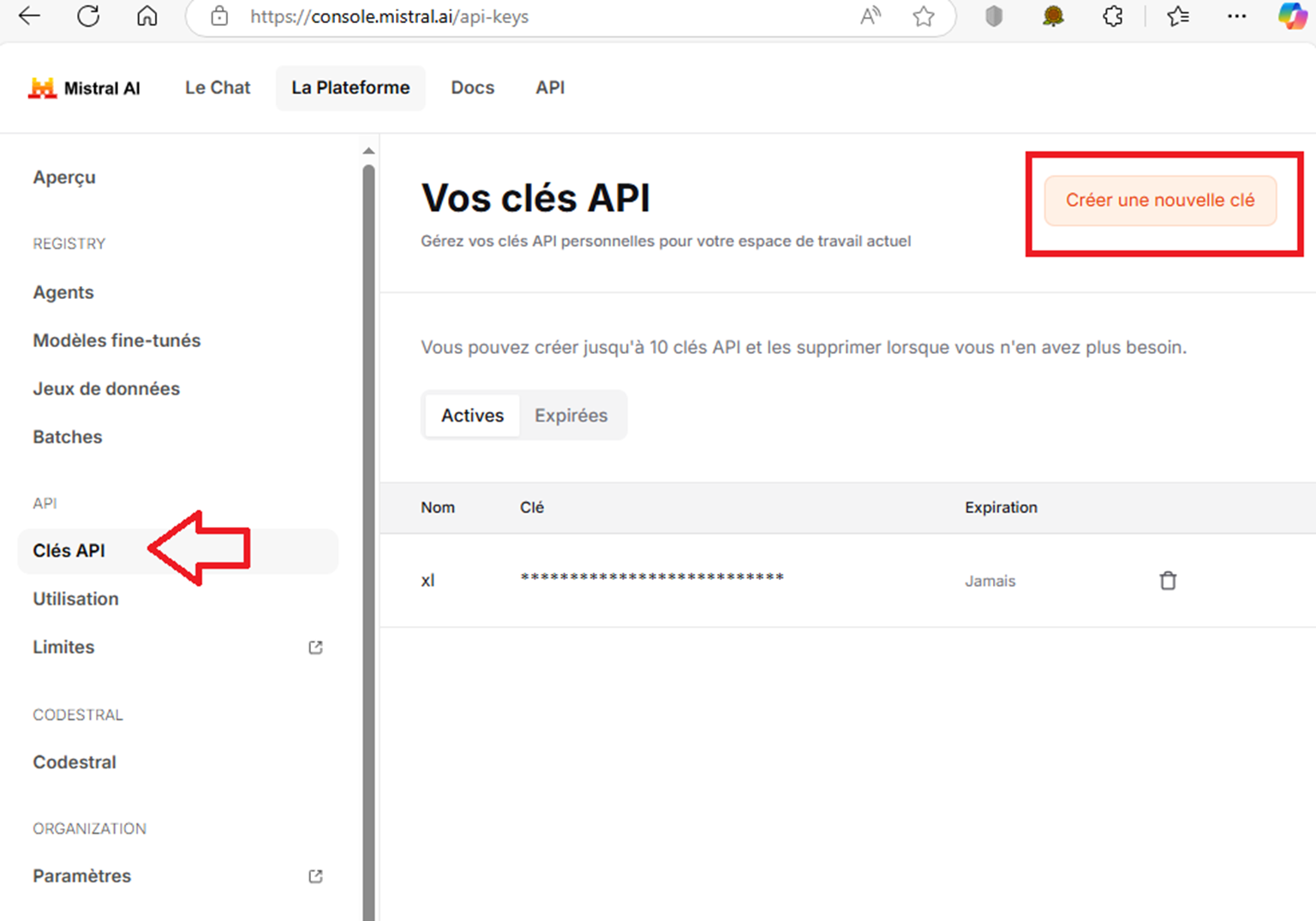Open Limites external link icon
Viewport: 1316px width, 921px height.
pyautogui.click(x=315, y=647)
